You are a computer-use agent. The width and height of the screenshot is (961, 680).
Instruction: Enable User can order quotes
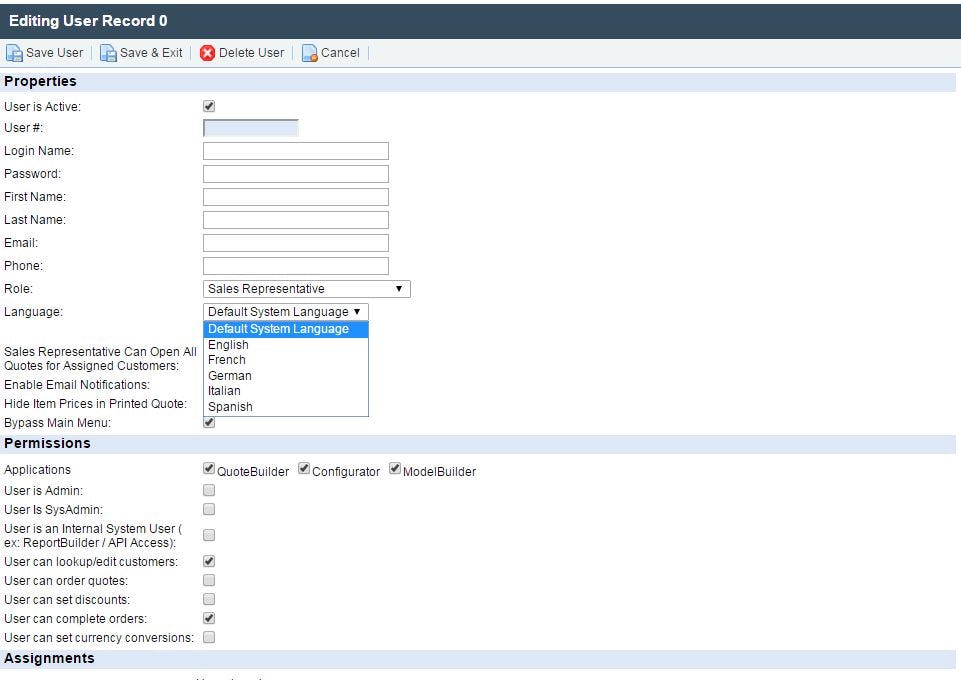click(x=209, y=581)
